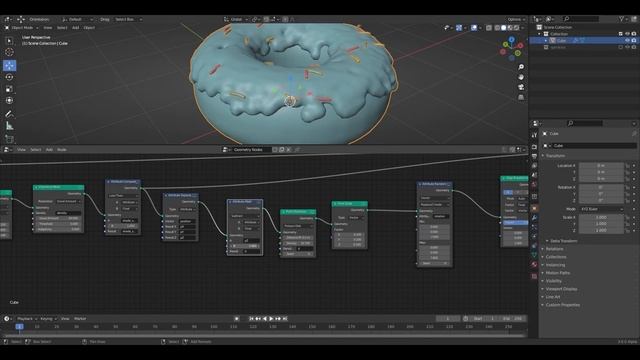This screenshot has height=360, width=640.
Task: Open the Orientation Default dropdown
Action: pos(78,19)
